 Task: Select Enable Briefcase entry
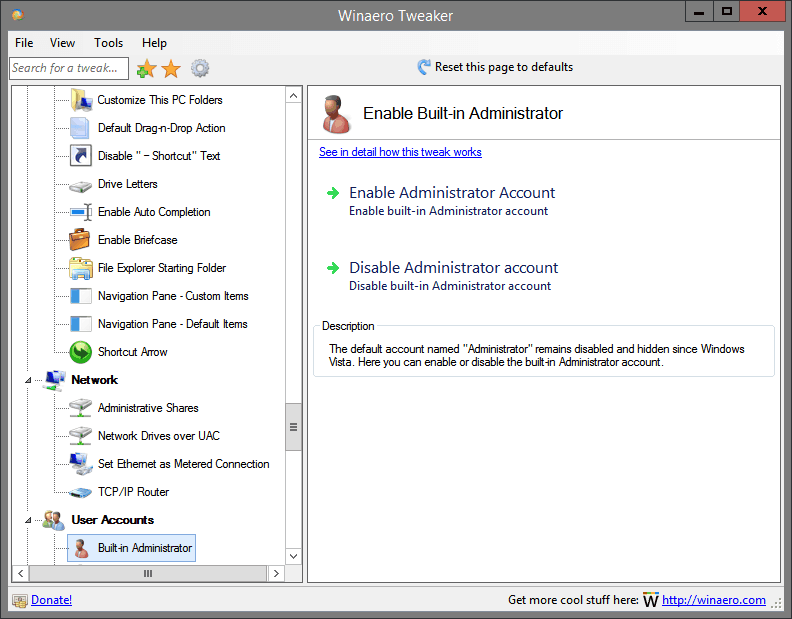click(x=137, y=240)
